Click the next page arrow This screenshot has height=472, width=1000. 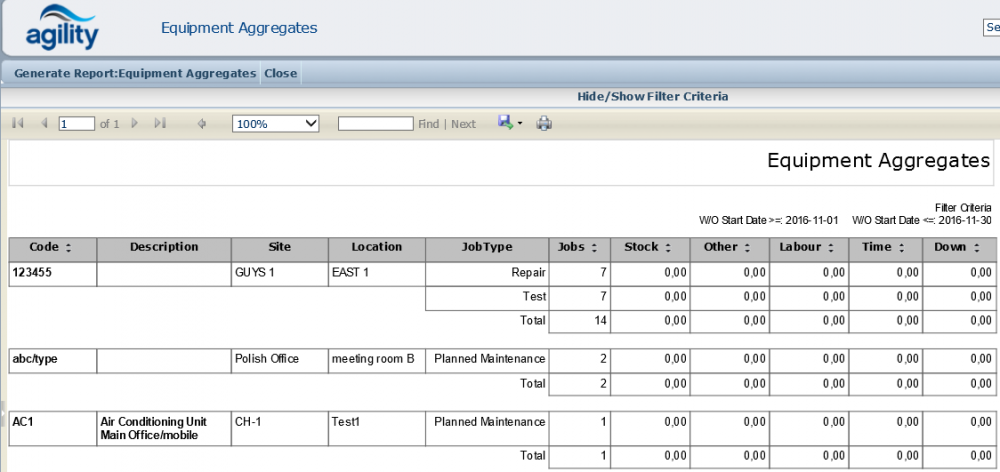(x=135, y=123)
